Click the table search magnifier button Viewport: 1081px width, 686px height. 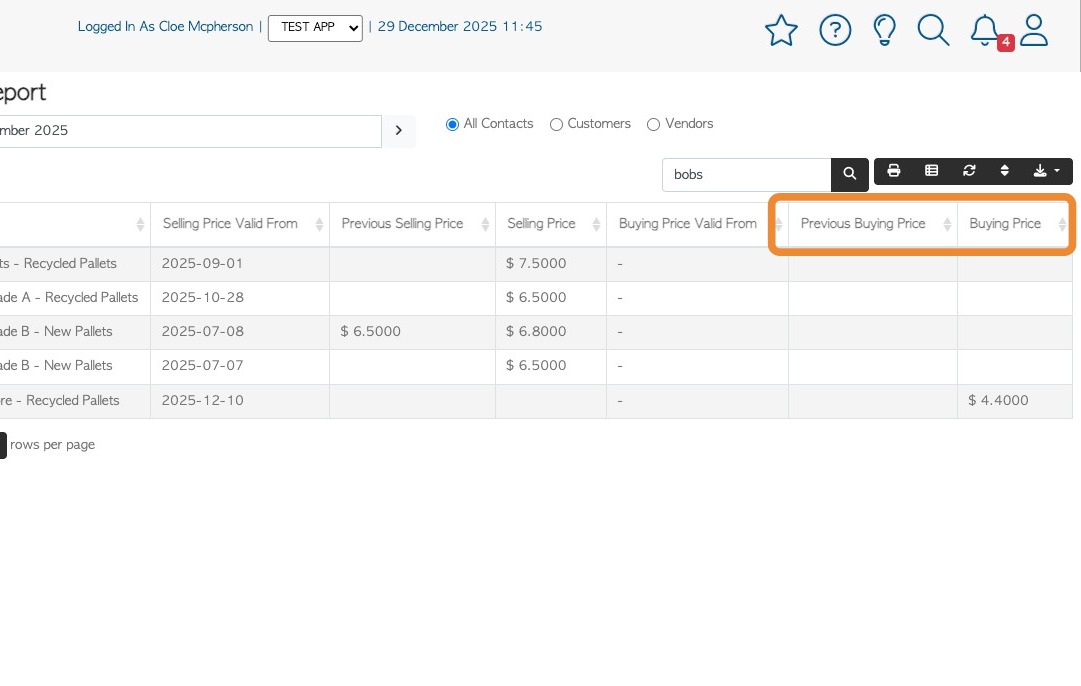tap(849, 174)
